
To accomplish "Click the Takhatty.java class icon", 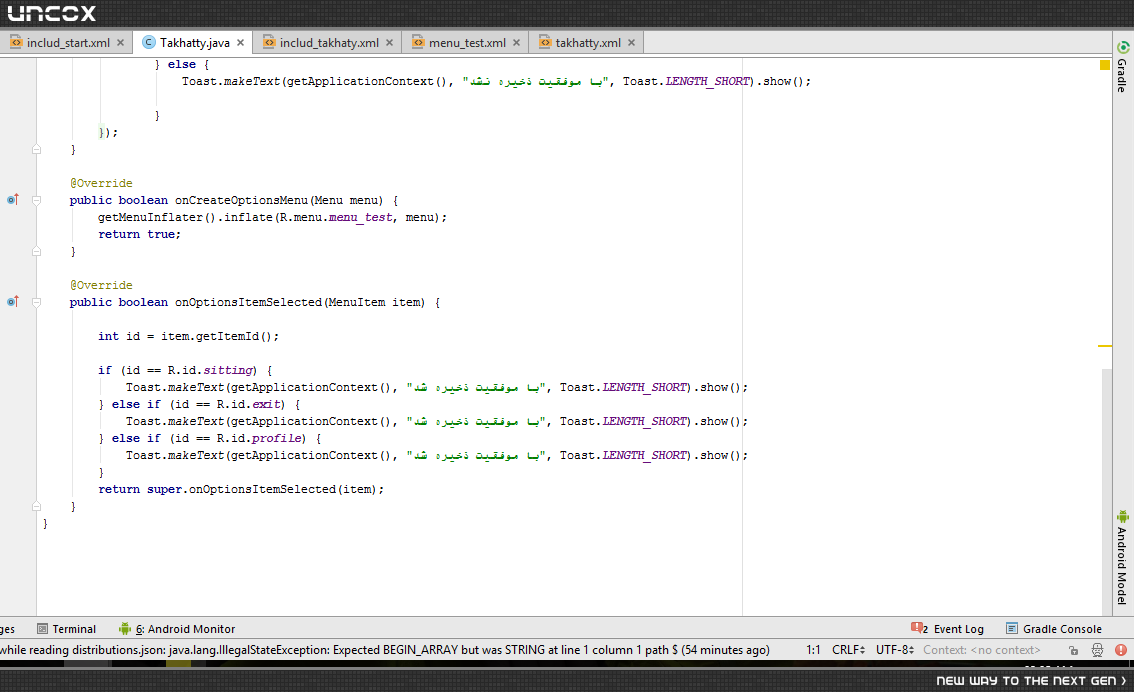I will (148, 43).
